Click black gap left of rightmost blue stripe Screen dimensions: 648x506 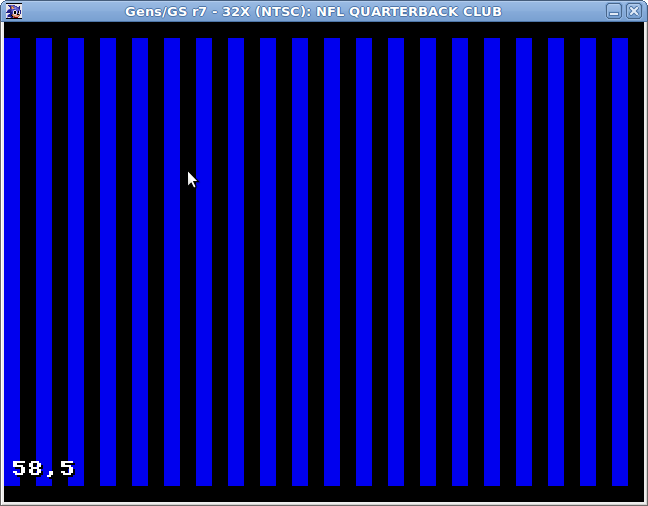click(603, 260)
